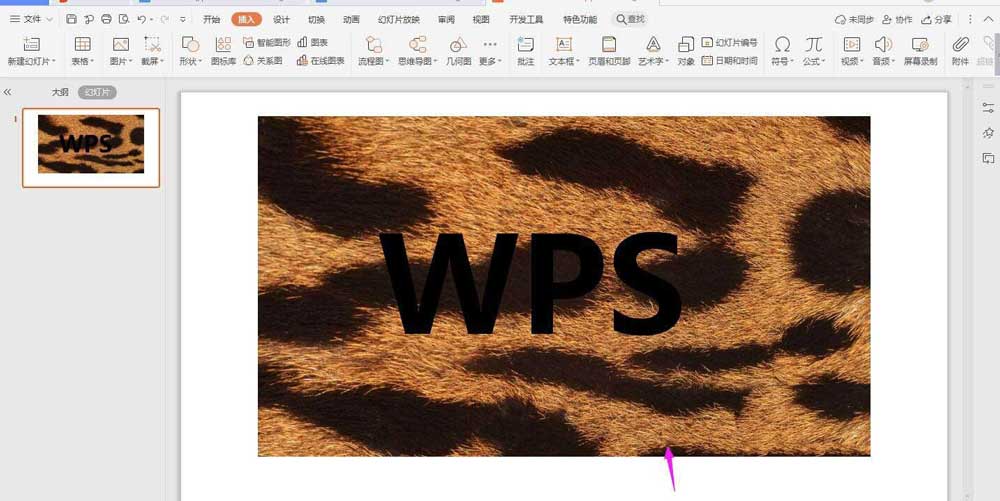1000x501 pixels.
Task: Expand the 艺术字 dropdown label
Action: (653, 61)
